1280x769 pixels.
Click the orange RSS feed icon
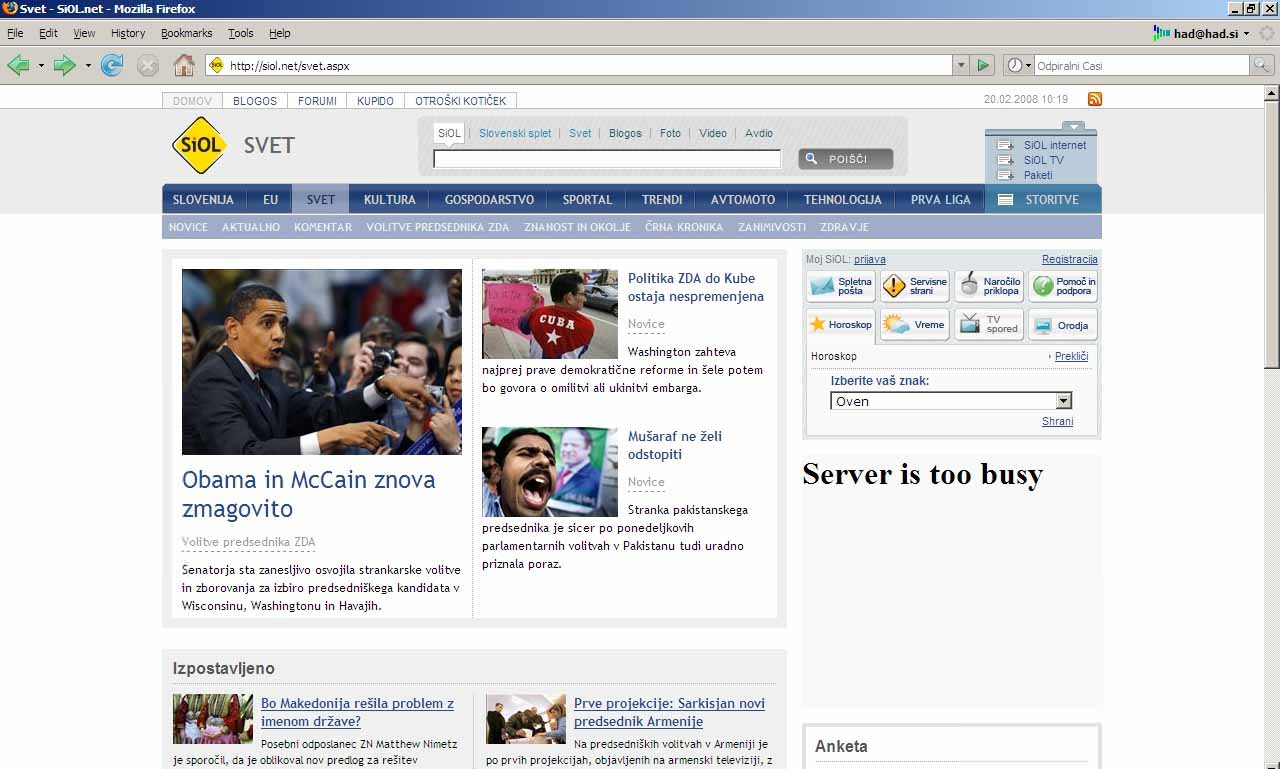(1095, 99)
